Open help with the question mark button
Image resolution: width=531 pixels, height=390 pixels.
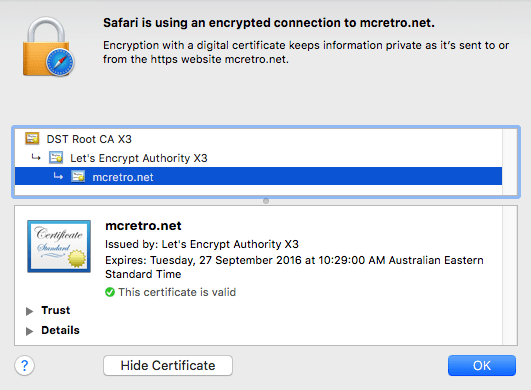[24, 366]
